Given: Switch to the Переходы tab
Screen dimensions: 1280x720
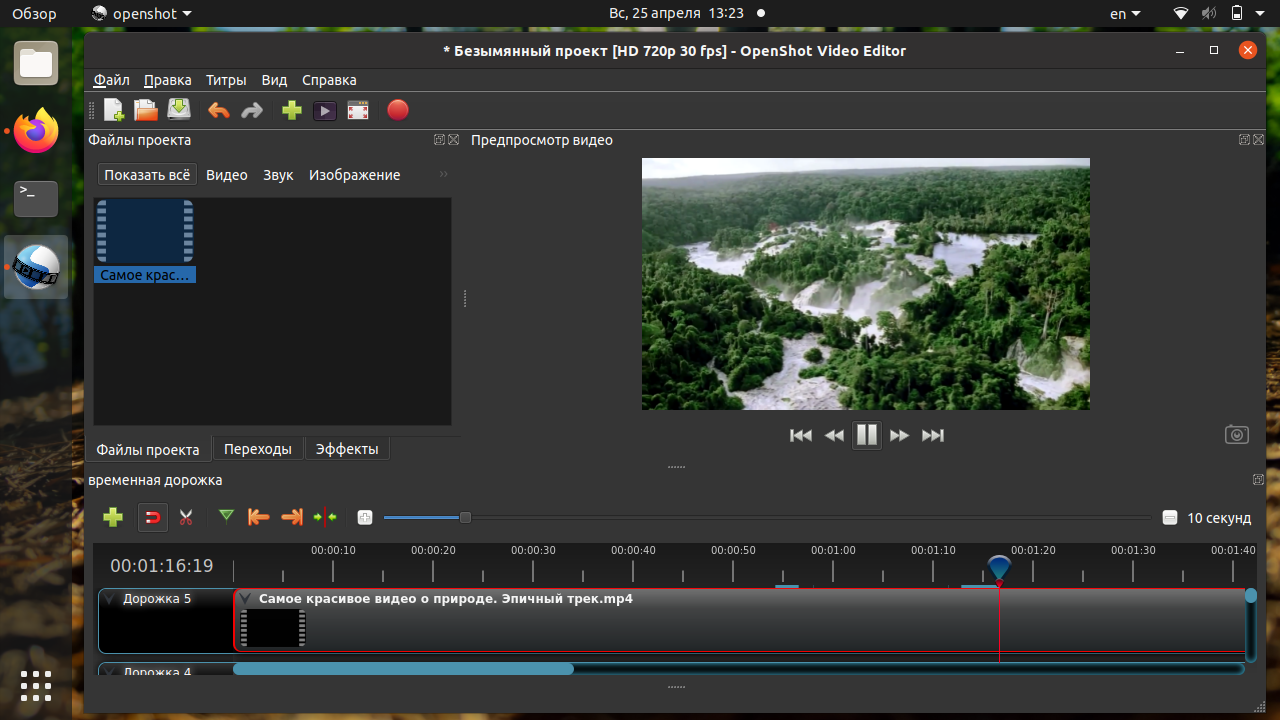Looking at the screenshot, I should point(258,449).
